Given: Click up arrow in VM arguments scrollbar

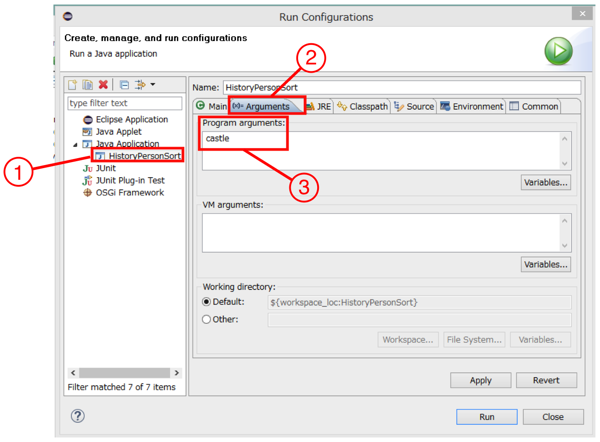Looking at the screenshot, I should [x=565, y=221].
